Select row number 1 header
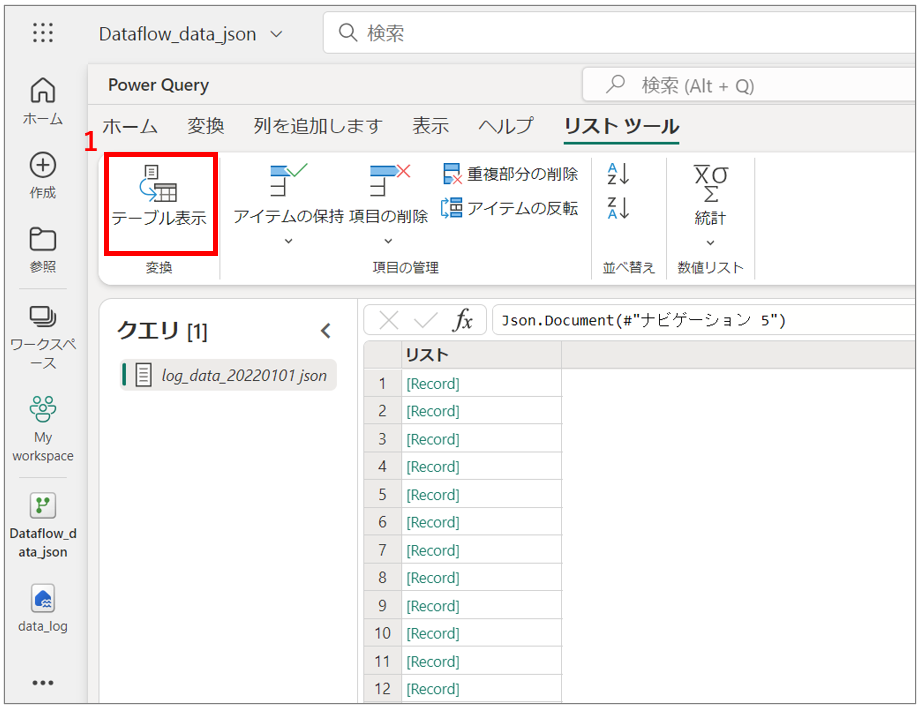 pyautogui.click(x=383, y=384)
